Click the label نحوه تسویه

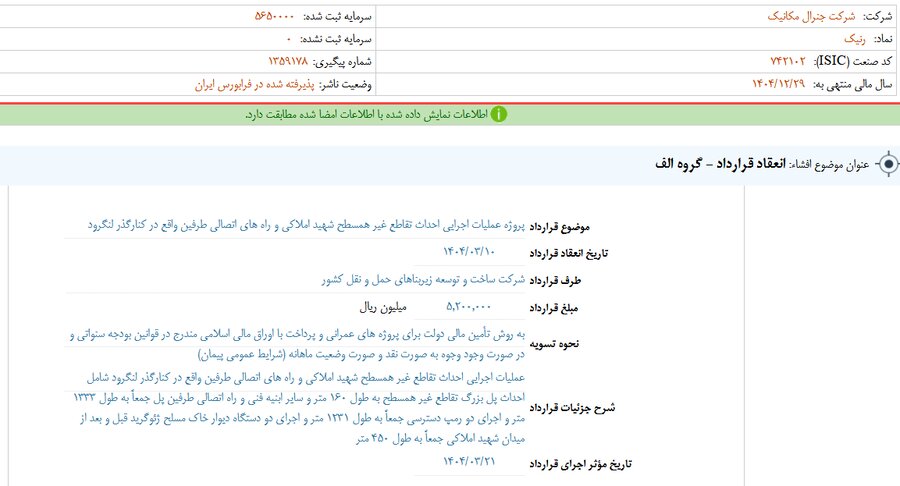554,344
